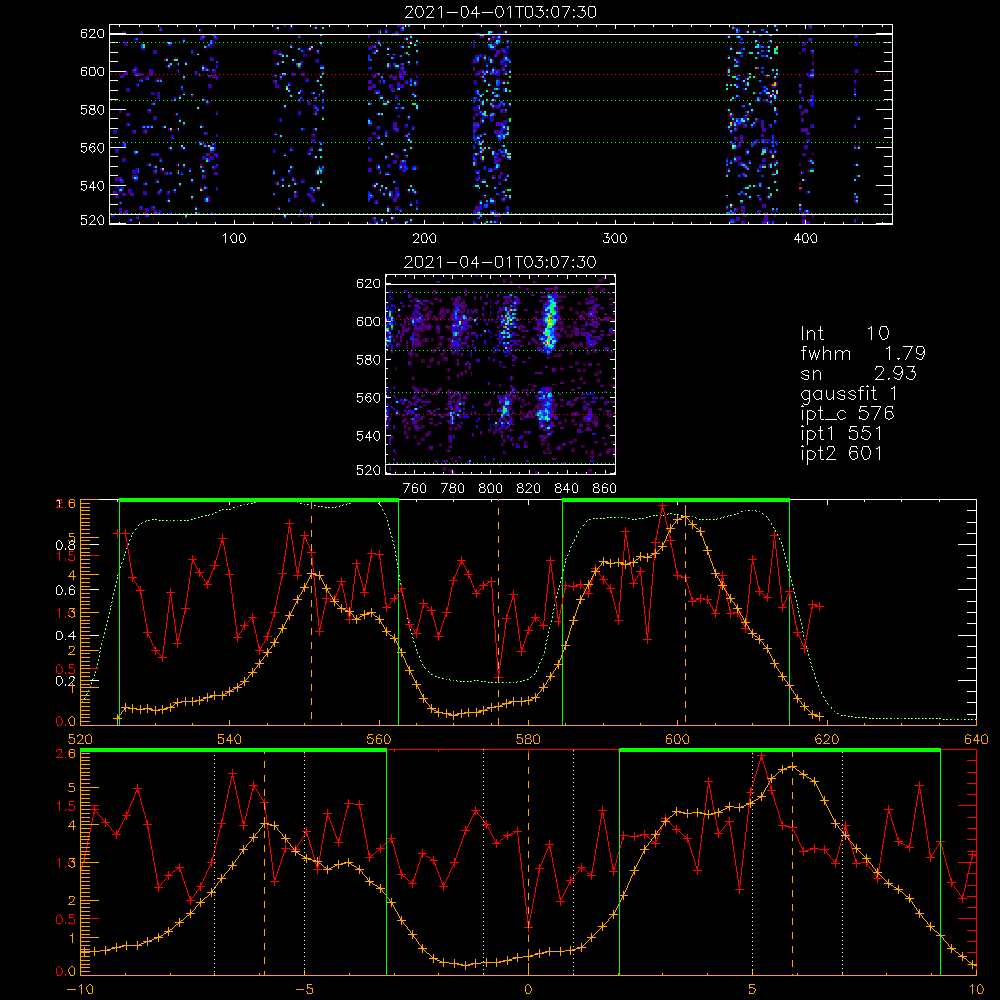Click x-axis label -10 of bottom plot

tap(80, 989)
